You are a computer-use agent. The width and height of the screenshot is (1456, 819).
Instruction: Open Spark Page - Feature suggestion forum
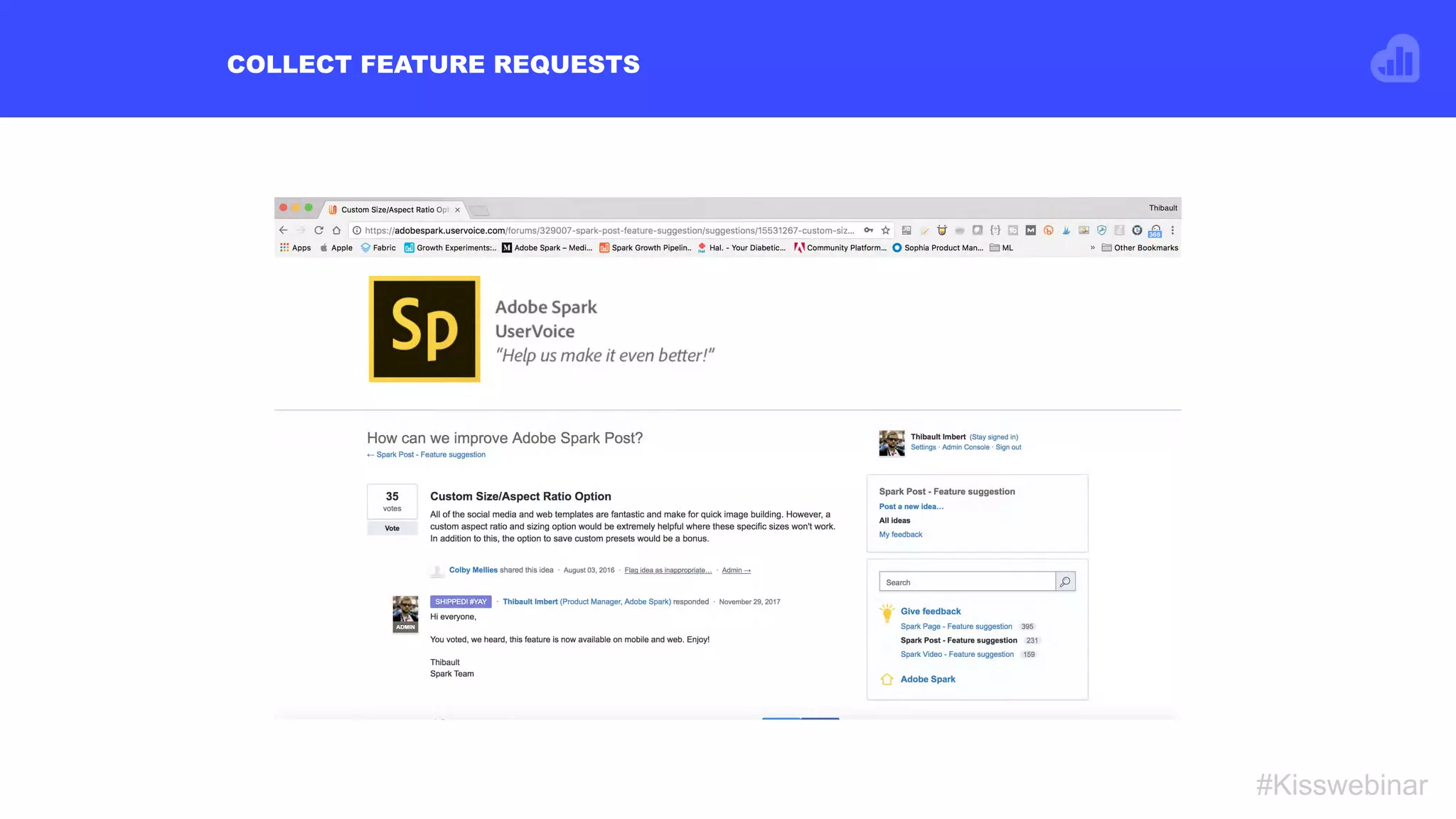[x=956, y=626]
